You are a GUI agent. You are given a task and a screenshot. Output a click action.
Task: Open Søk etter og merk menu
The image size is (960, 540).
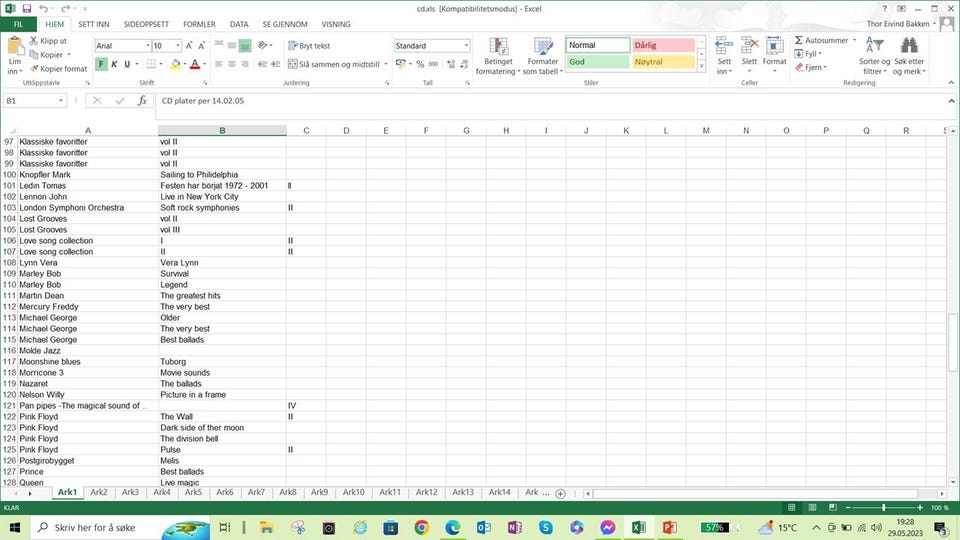(x=909, y=56)
